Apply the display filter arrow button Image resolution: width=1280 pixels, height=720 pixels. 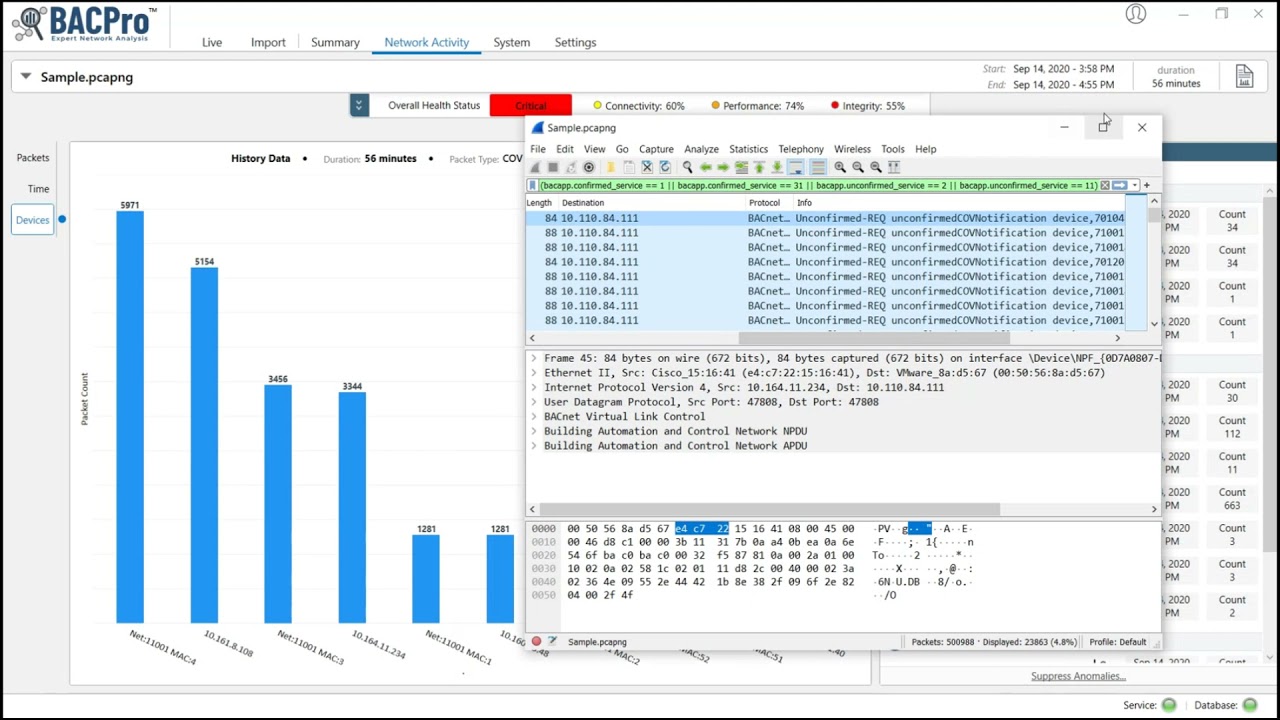click(1120, 185)
